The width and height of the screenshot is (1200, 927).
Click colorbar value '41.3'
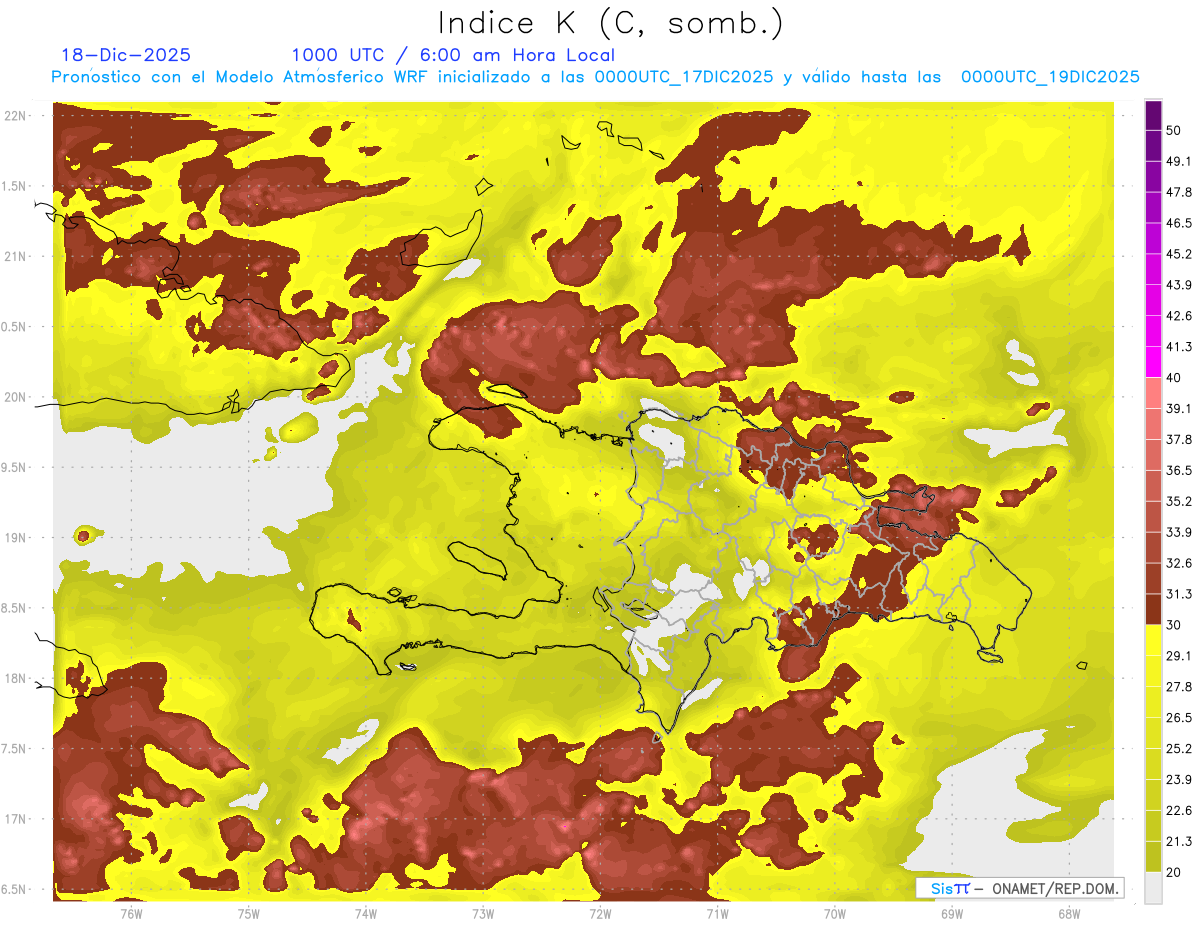tap(1178, 347)
